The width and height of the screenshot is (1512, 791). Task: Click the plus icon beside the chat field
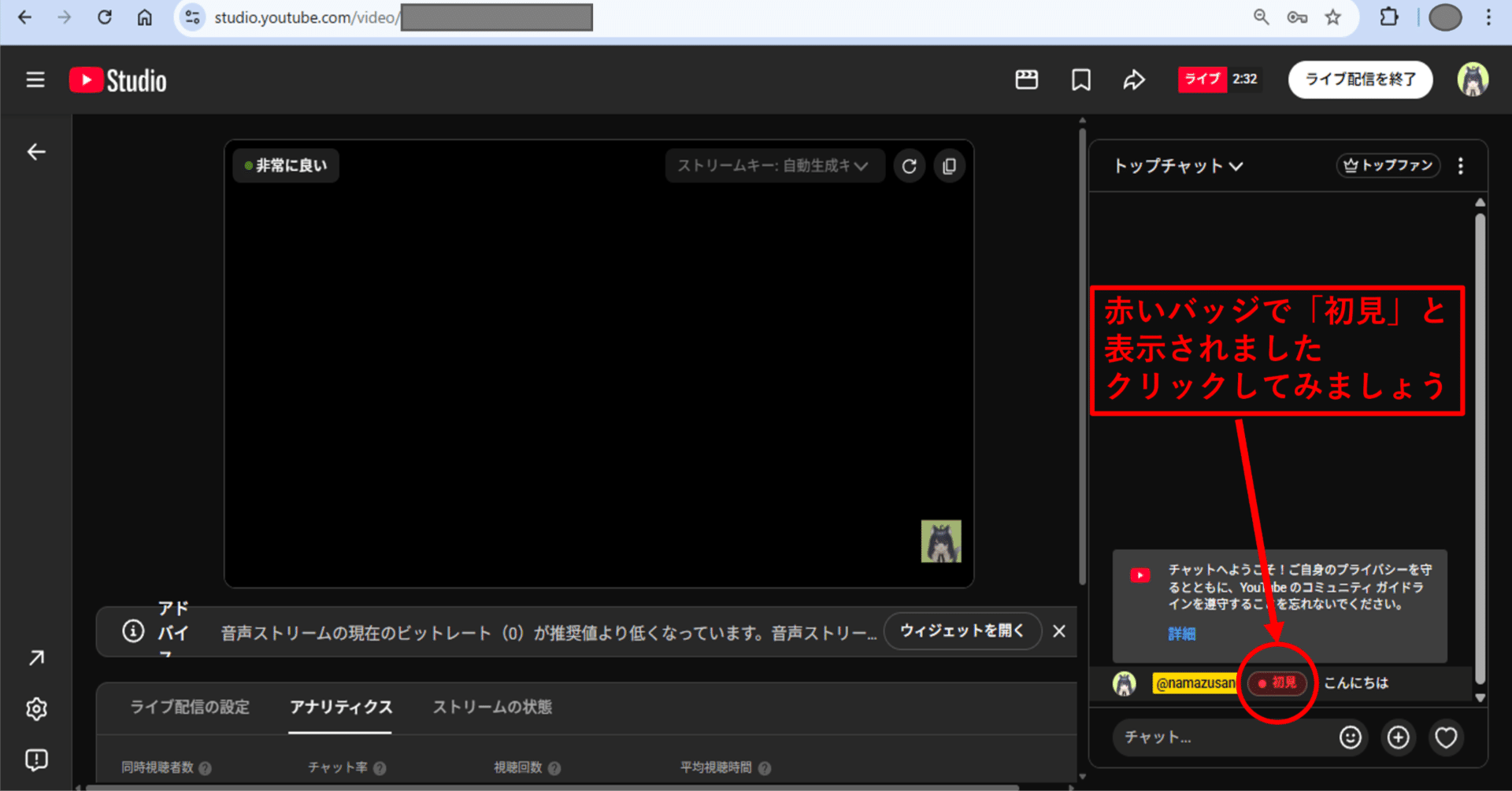(1399, 737)
